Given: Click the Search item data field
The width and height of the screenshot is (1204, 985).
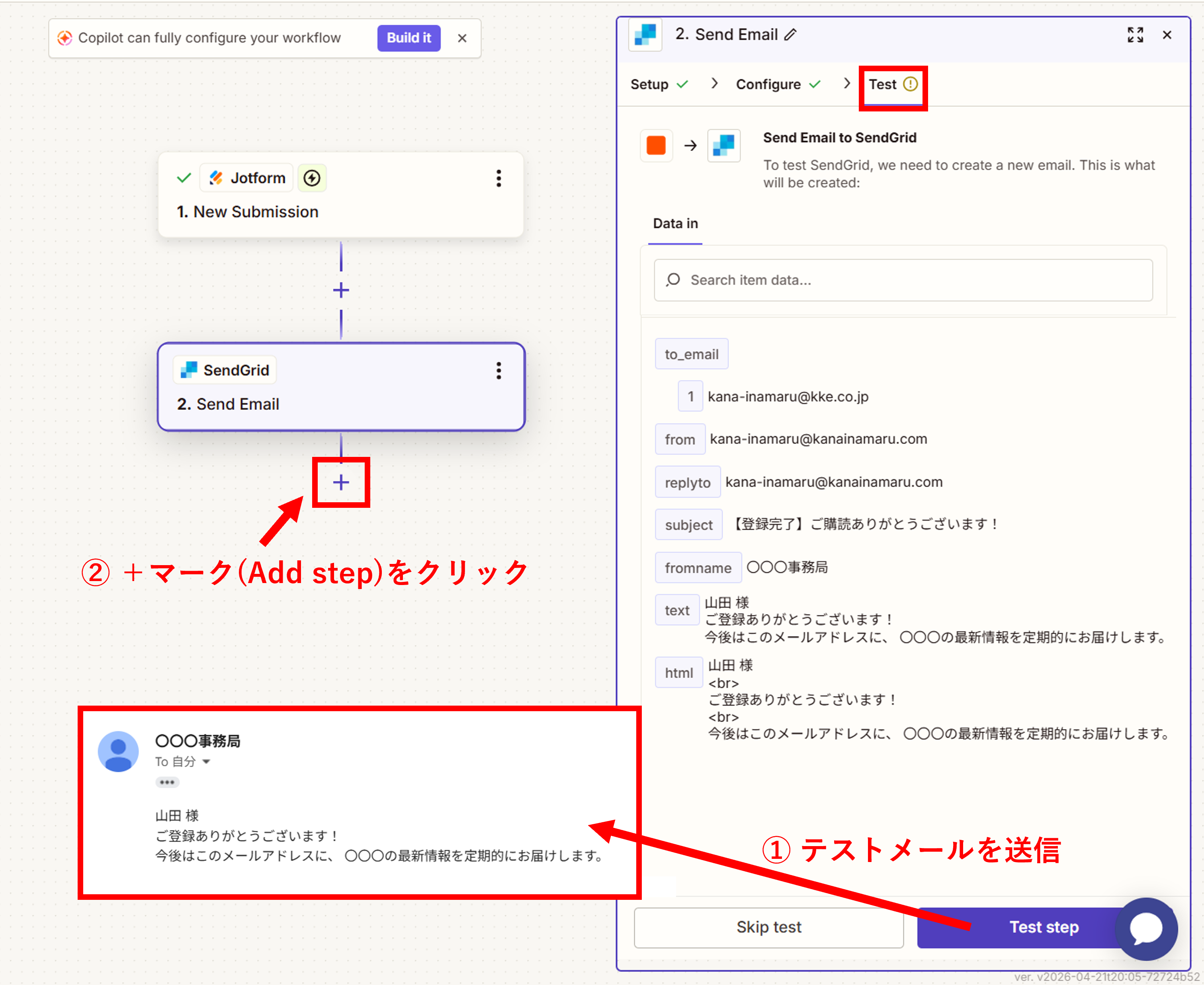Looking at the screenshot, I should pyautogui.click(x=903, y=280).
